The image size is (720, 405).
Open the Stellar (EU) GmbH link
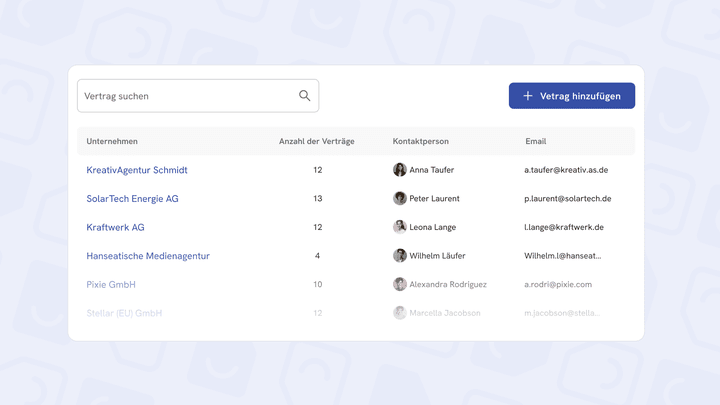[124, 313]
